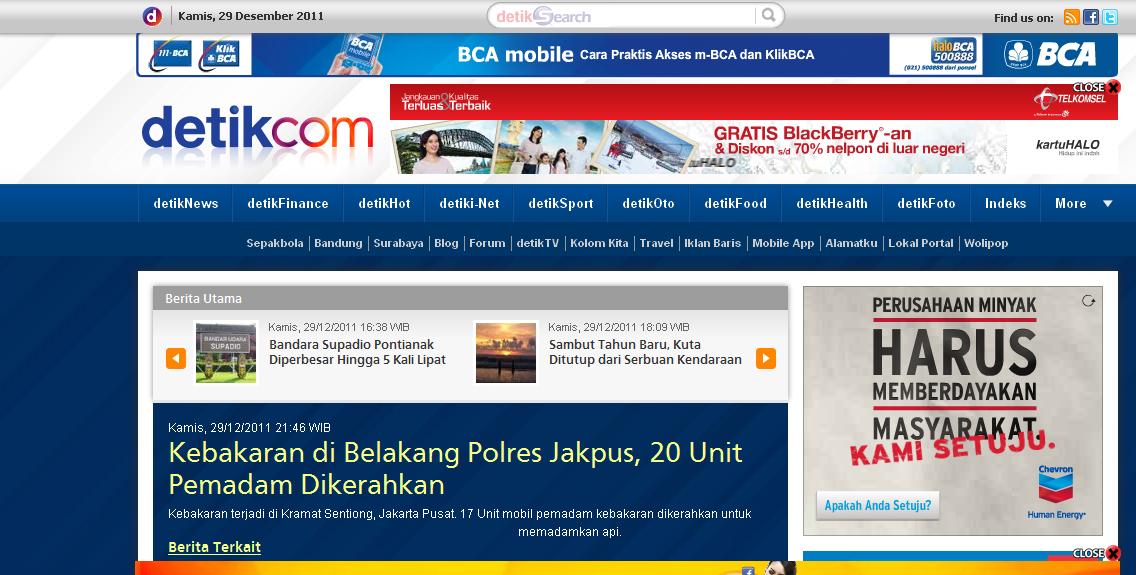1136x575 pixels.
Task: Click the small detik 'd' logo icon
Action: point(152,16)
